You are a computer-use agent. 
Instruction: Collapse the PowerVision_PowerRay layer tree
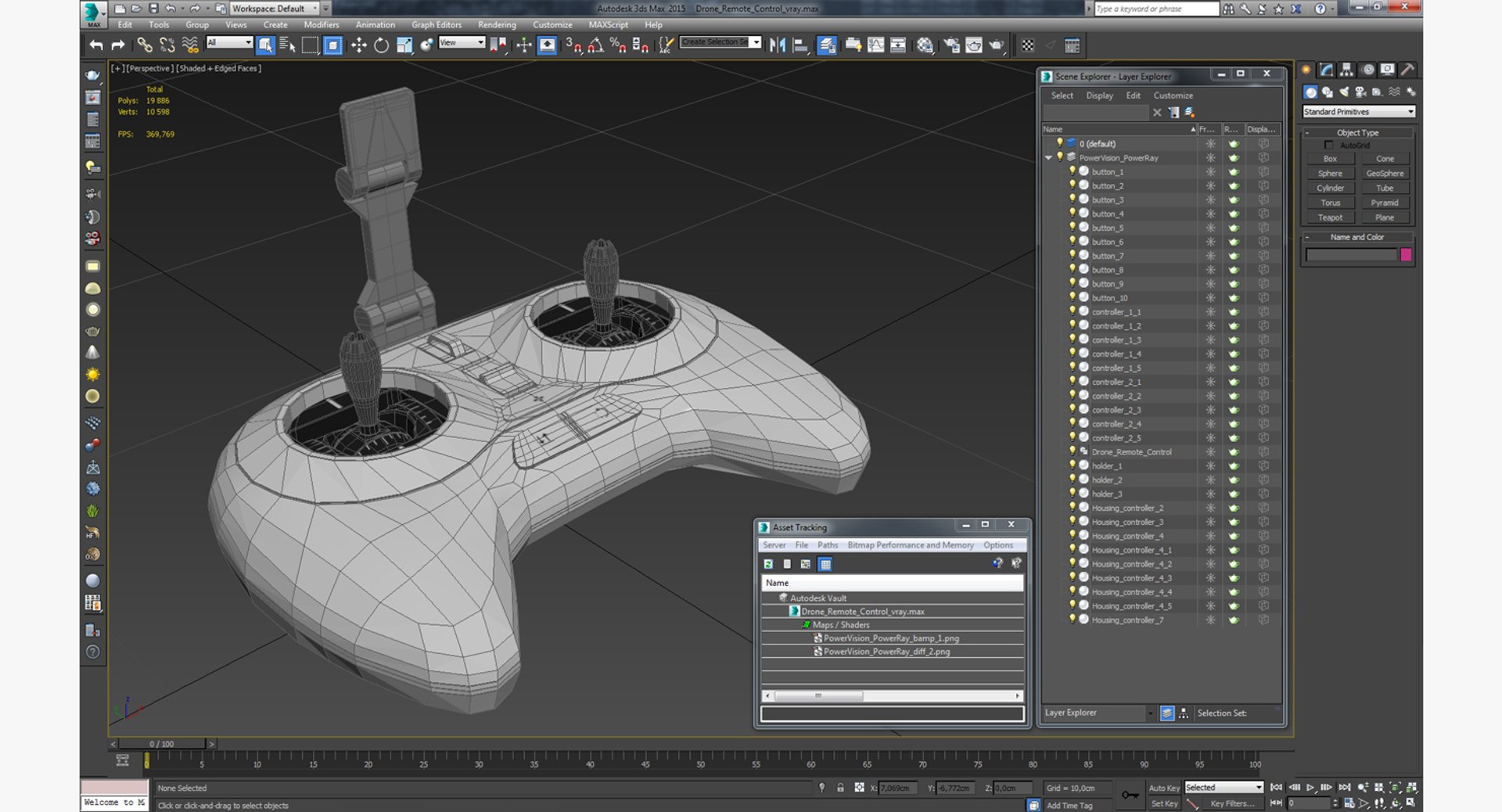1049,157
